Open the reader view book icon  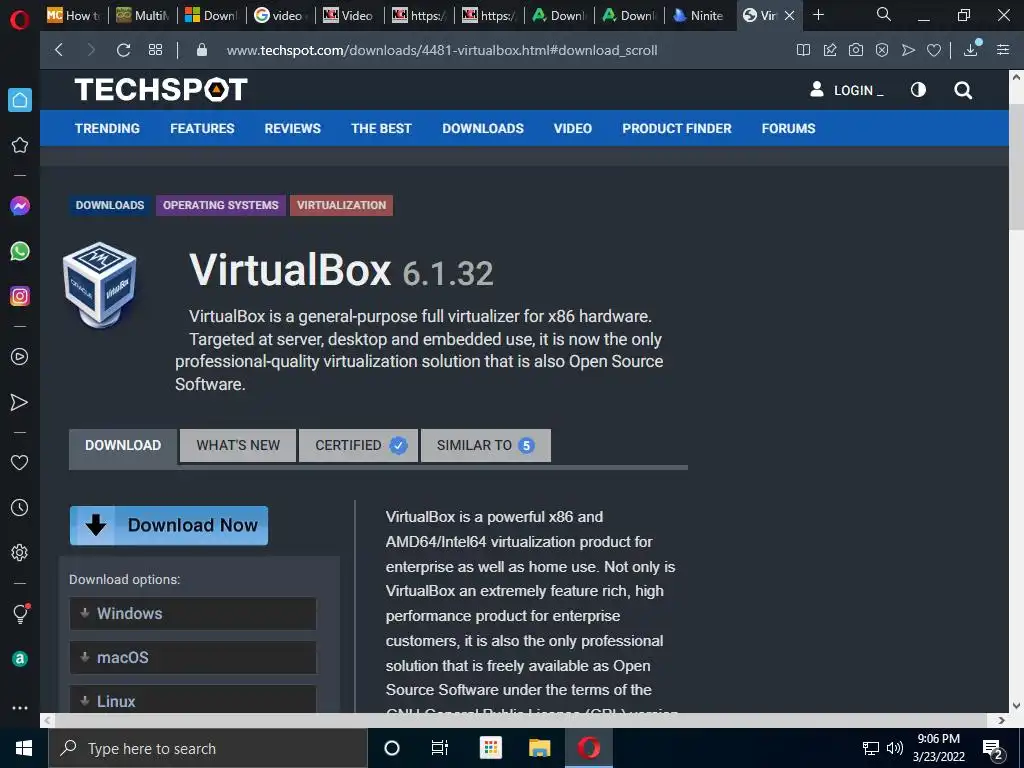pyautogui.click(x=803, y=50)
